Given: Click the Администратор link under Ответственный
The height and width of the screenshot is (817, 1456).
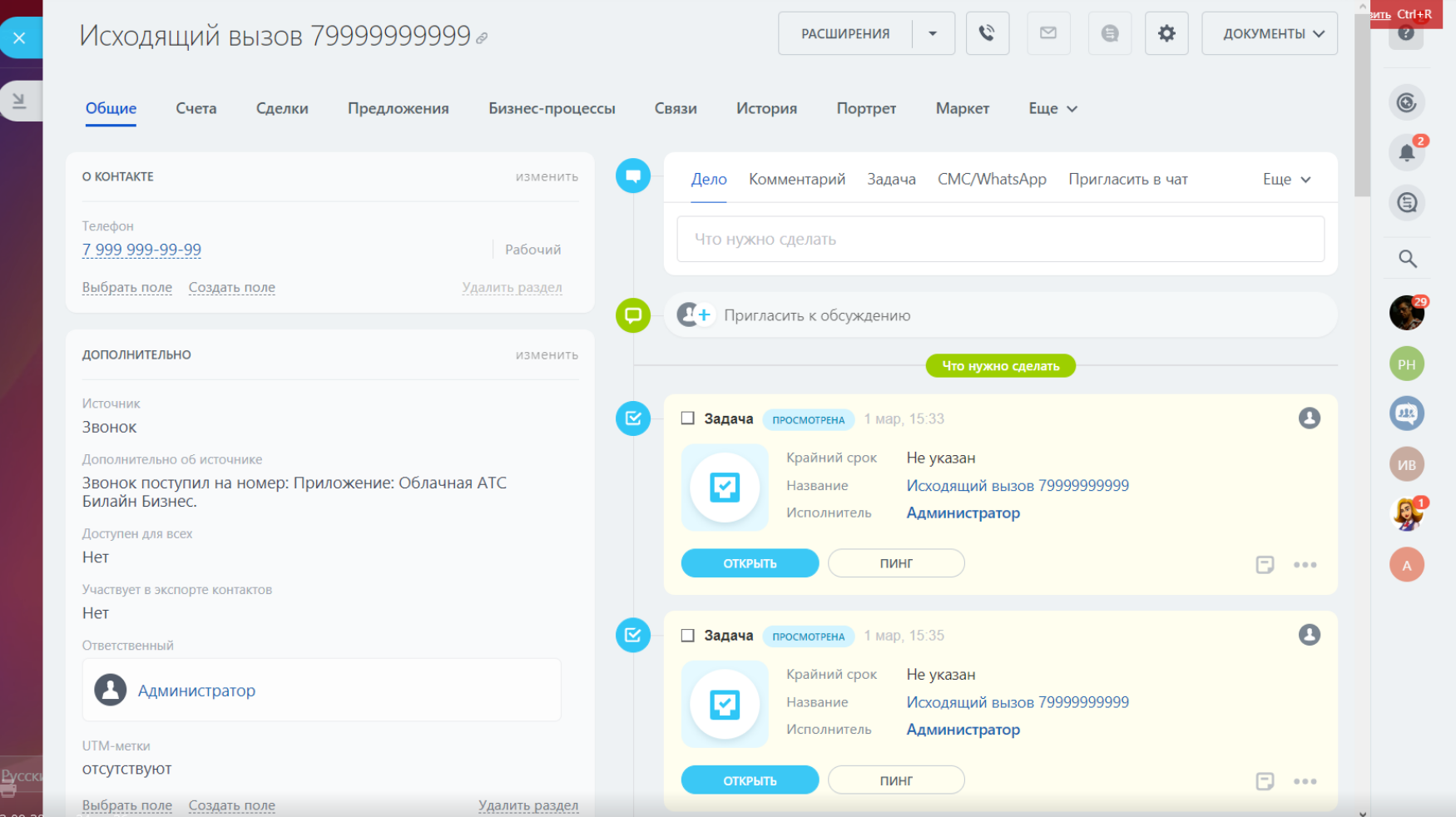Looking at the screenshot, I should (x=196, y=691).
